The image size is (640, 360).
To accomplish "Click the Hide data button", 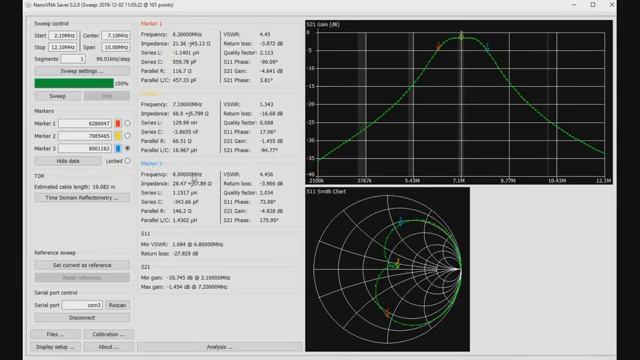I will click(x=68, y=161).
